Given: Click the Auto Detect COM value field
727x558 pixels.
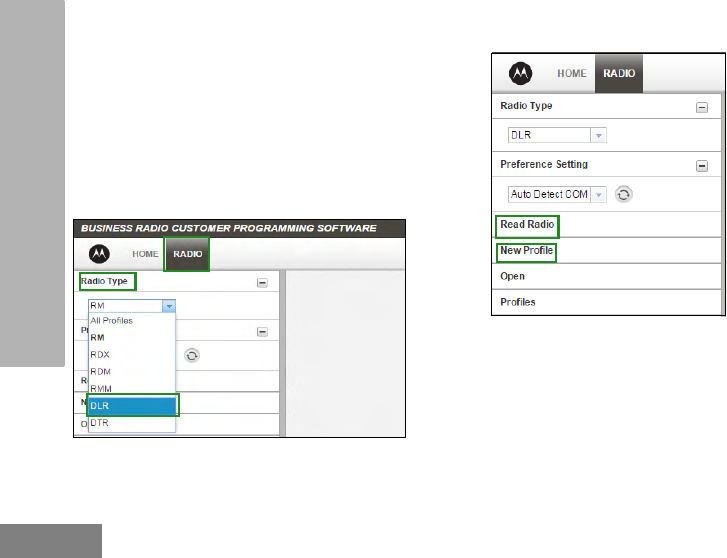Looking at the screenshot, I should coord(549,194).
